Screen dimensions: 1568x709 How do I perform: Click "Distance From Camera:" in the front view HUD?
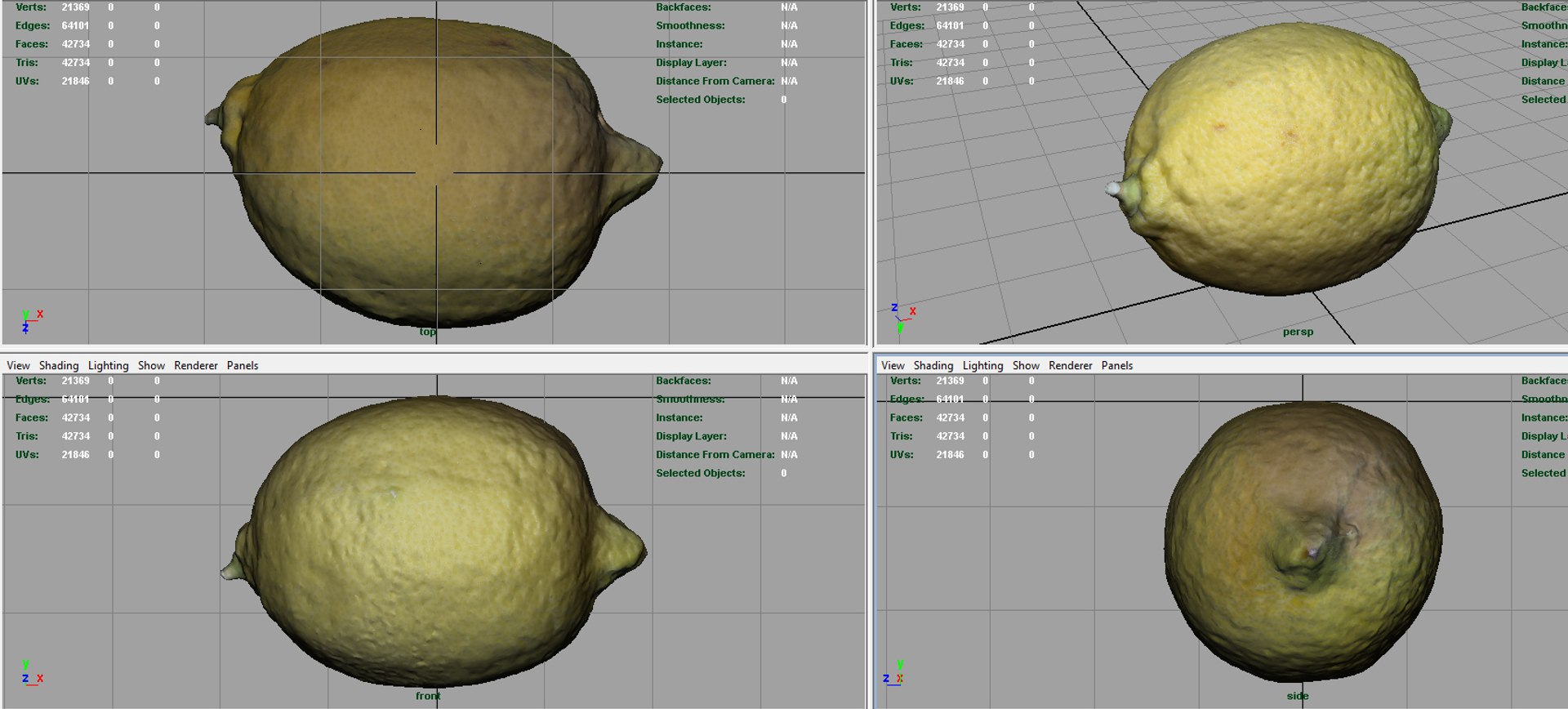pos(715,455)
